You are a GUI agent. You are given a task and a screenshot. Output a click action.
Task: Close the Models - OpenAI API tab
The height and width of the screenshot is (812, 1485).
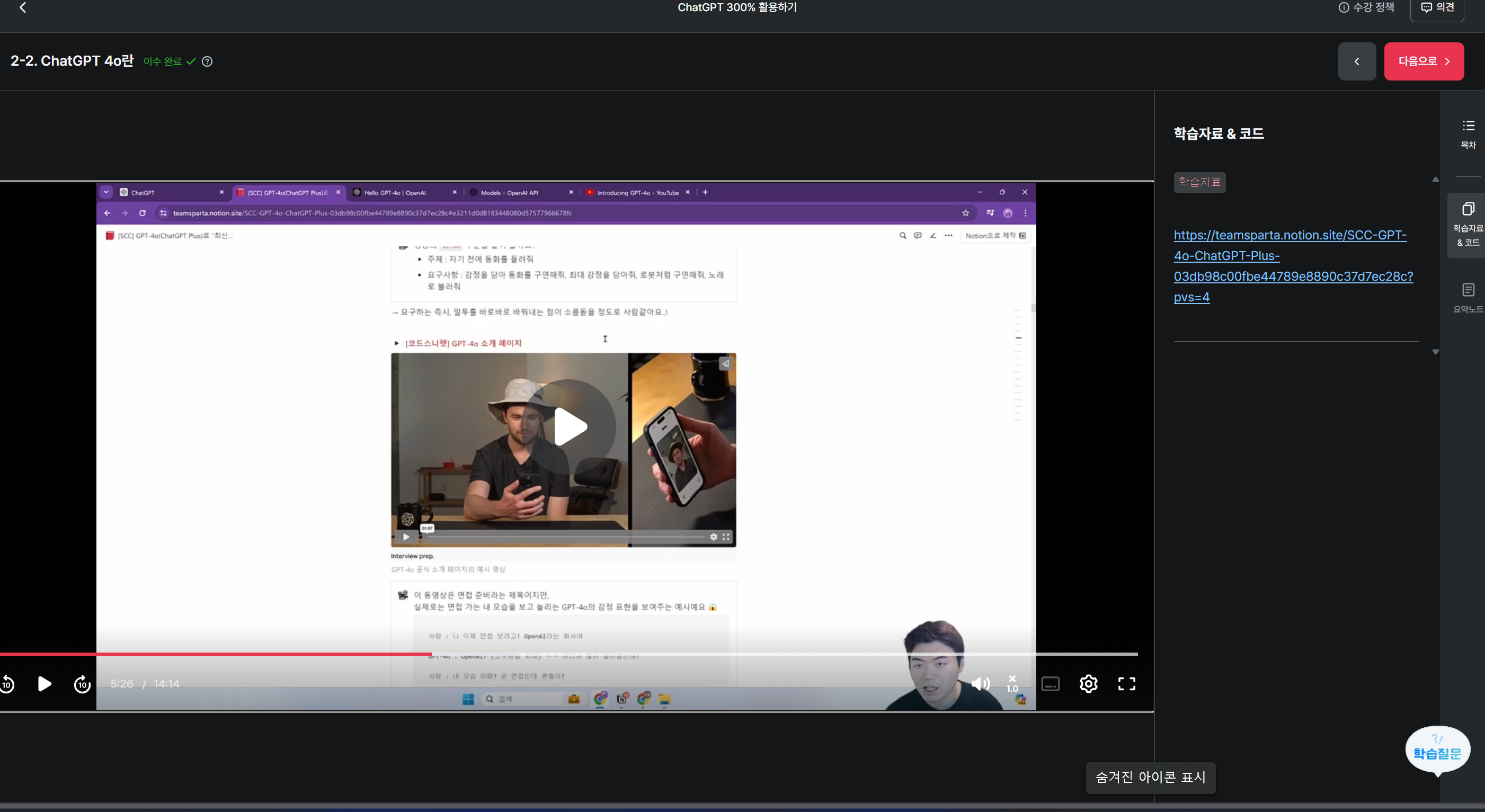coord(571,192)
